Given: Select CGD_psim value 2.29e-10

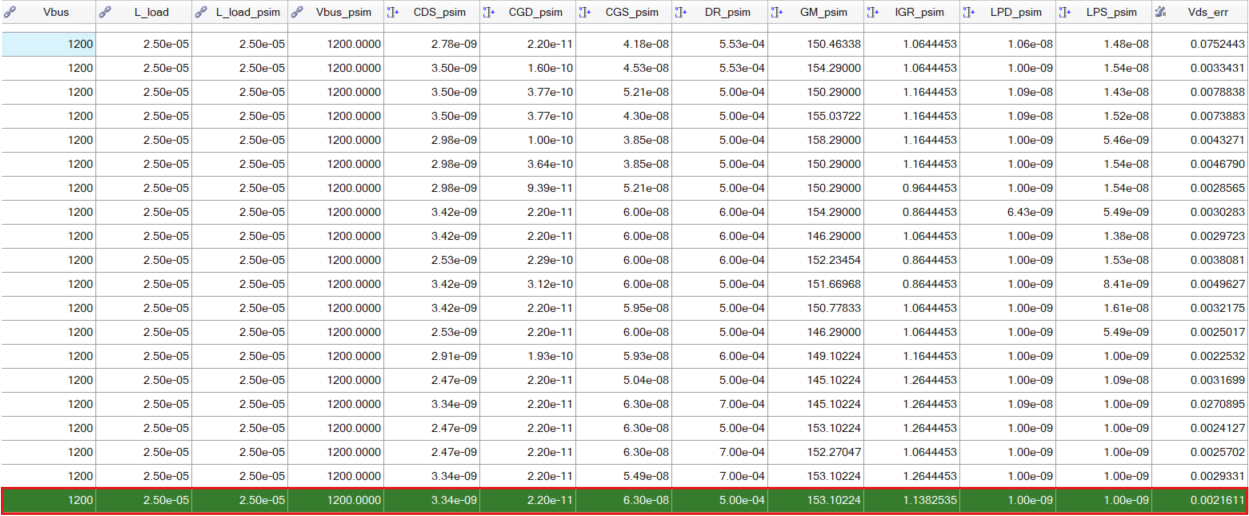Looking at the screenshot, I should click(x=549, y=260).
